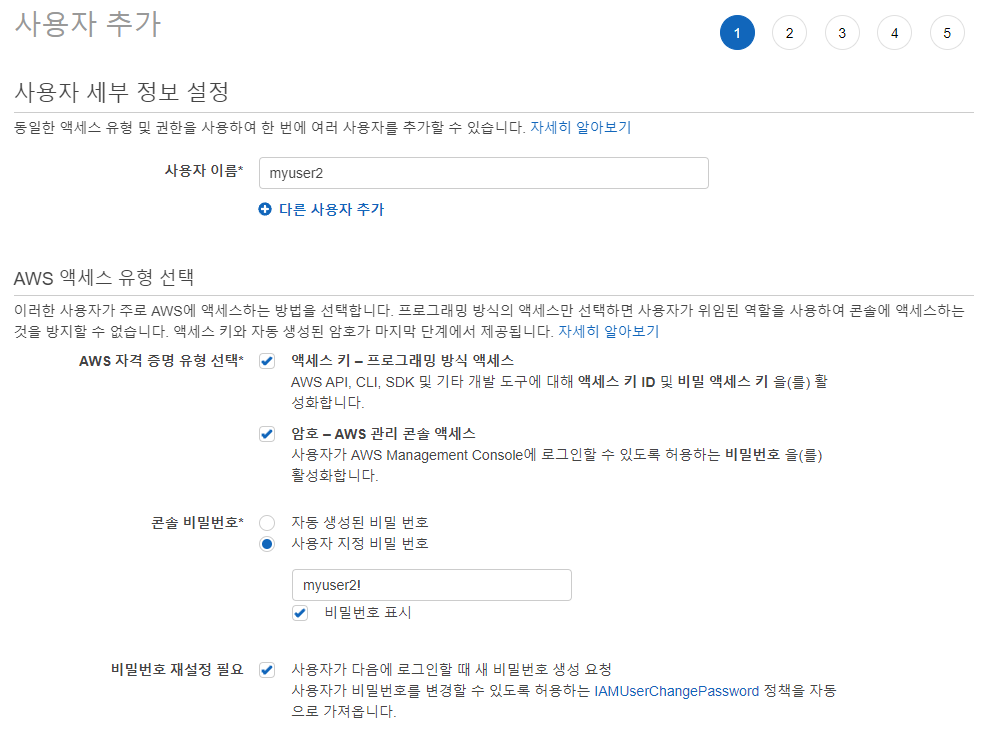Click the password field showing myuser2!
983x746 pixels.
[432, 585]
